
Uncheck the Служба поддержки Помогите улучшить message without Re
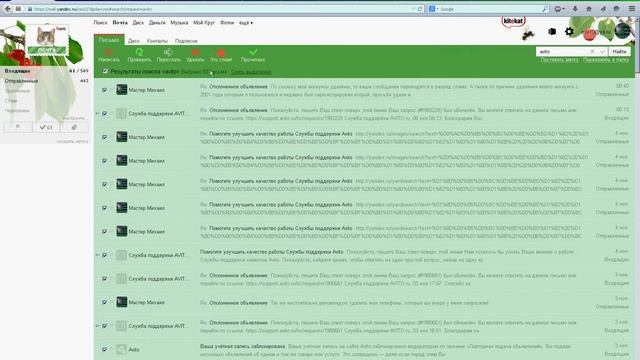pyautogui.click(x=104, y=255)
